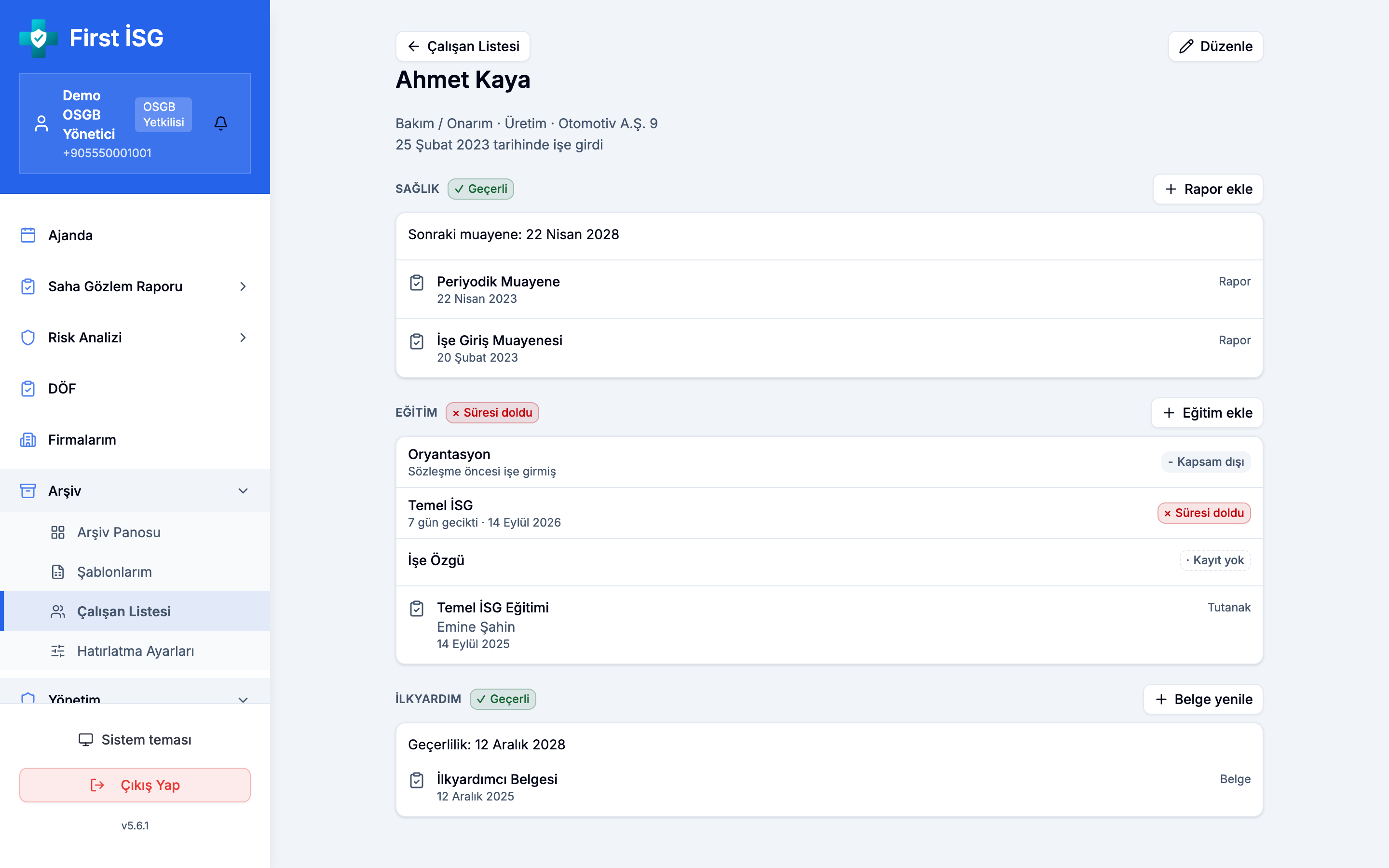1389x868 pixels.
Task: Click the İşe Giriş Muayenesi clipboard icon
Action: [417, 341]
